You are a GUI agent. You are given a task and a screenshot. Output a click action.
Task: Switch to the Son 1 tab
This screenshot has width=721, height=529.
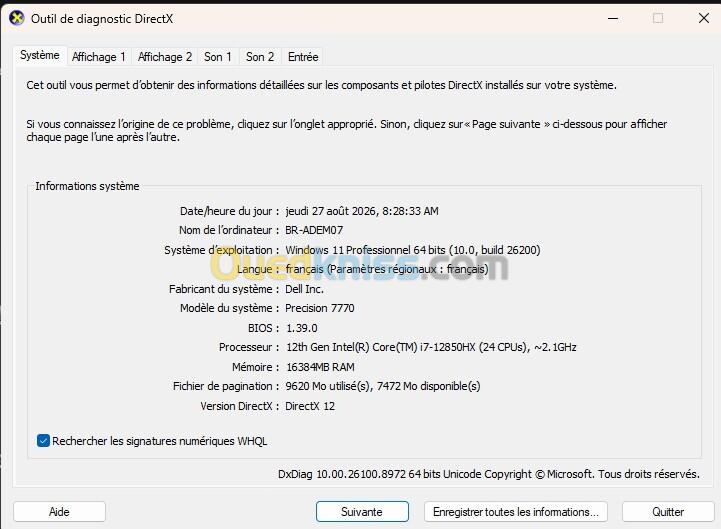click(x=217, y=57)
